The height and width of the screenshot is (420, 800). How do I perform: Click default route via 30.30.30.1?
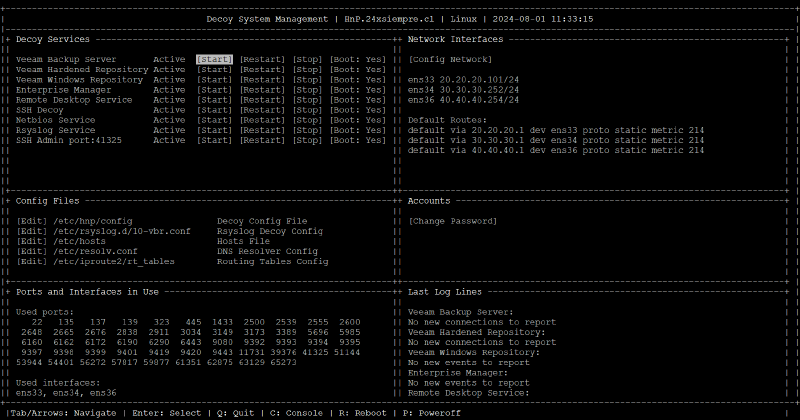pyautogui.click(x=556, y=140)
